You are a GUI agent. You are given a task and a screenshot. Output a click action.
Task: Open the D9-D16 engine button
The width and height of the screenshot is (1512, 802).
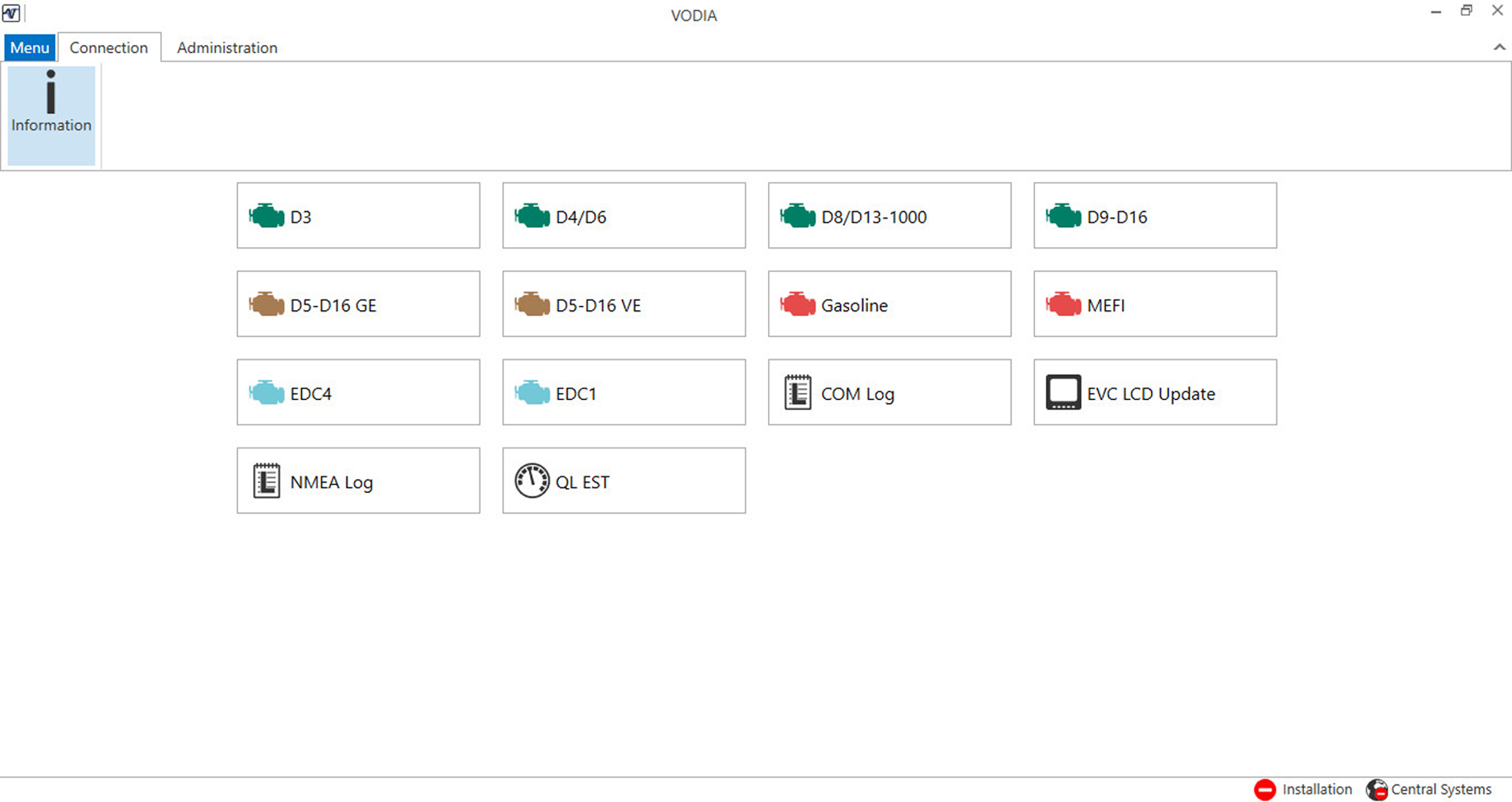1155,216
